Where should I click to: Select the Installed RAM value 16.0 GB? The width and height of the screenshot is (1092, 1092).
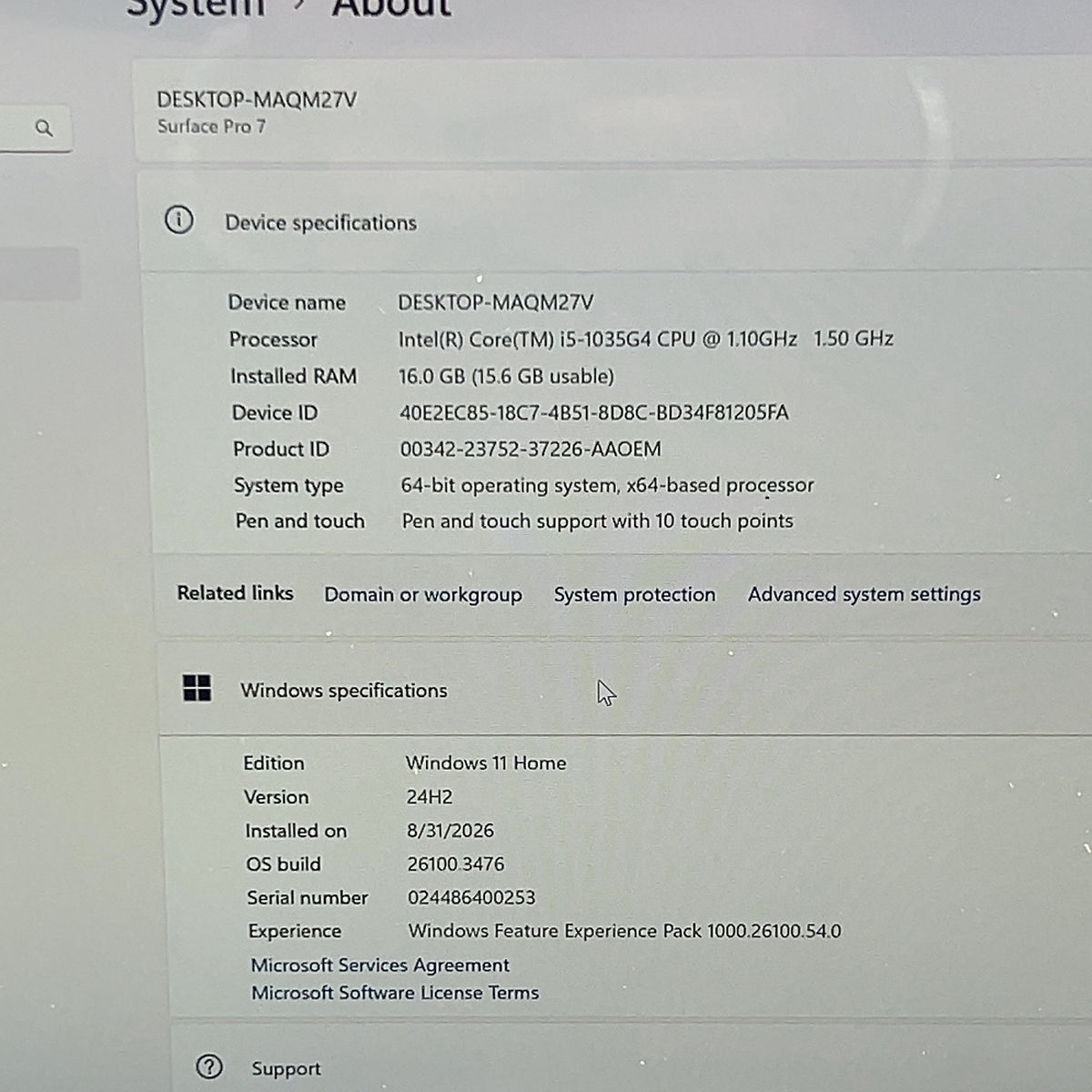(506, 376)
